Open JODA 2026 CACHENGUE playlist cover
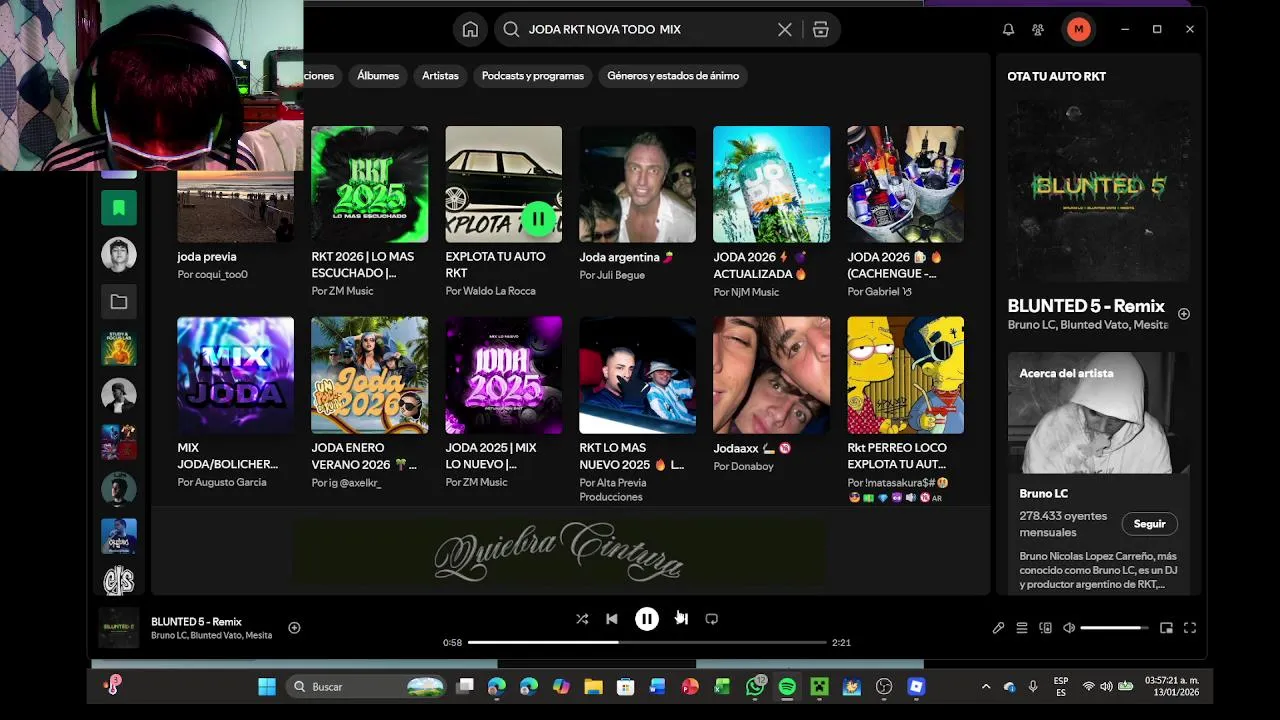 (905, 184)
